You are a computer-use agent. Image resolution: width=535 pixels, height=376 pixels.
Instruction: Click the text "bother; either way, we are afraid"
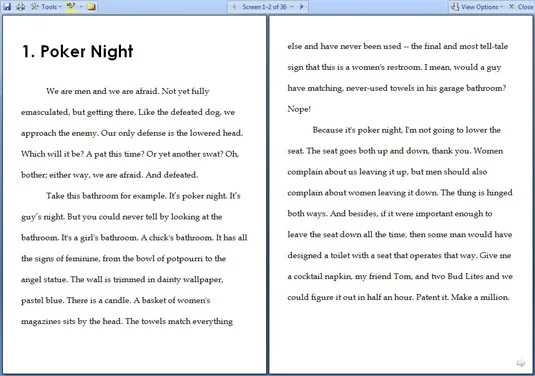click(82, 175)
